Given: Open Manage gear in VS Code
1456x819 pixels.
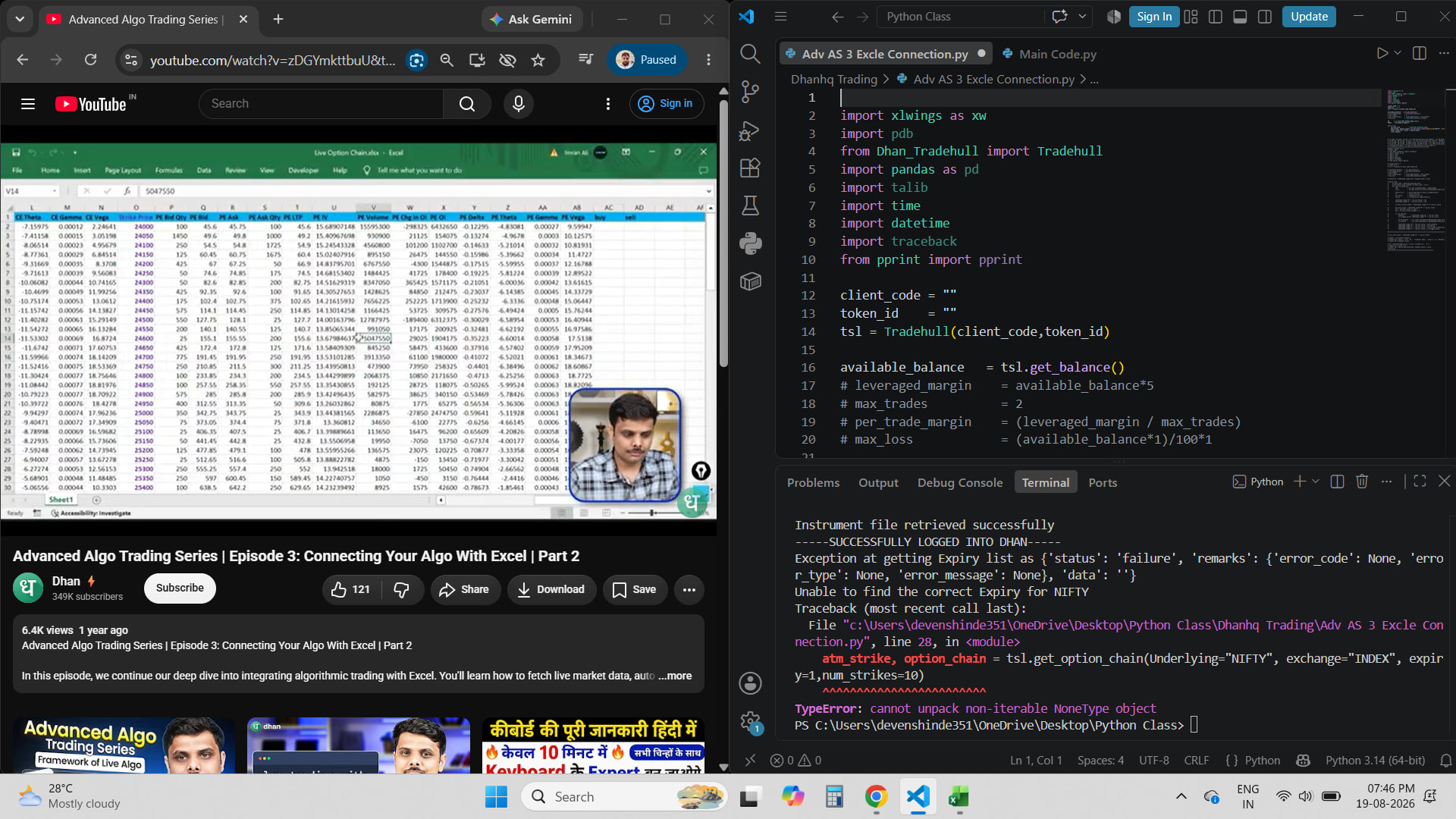Looking at the screenshot, I should [750, 721].
